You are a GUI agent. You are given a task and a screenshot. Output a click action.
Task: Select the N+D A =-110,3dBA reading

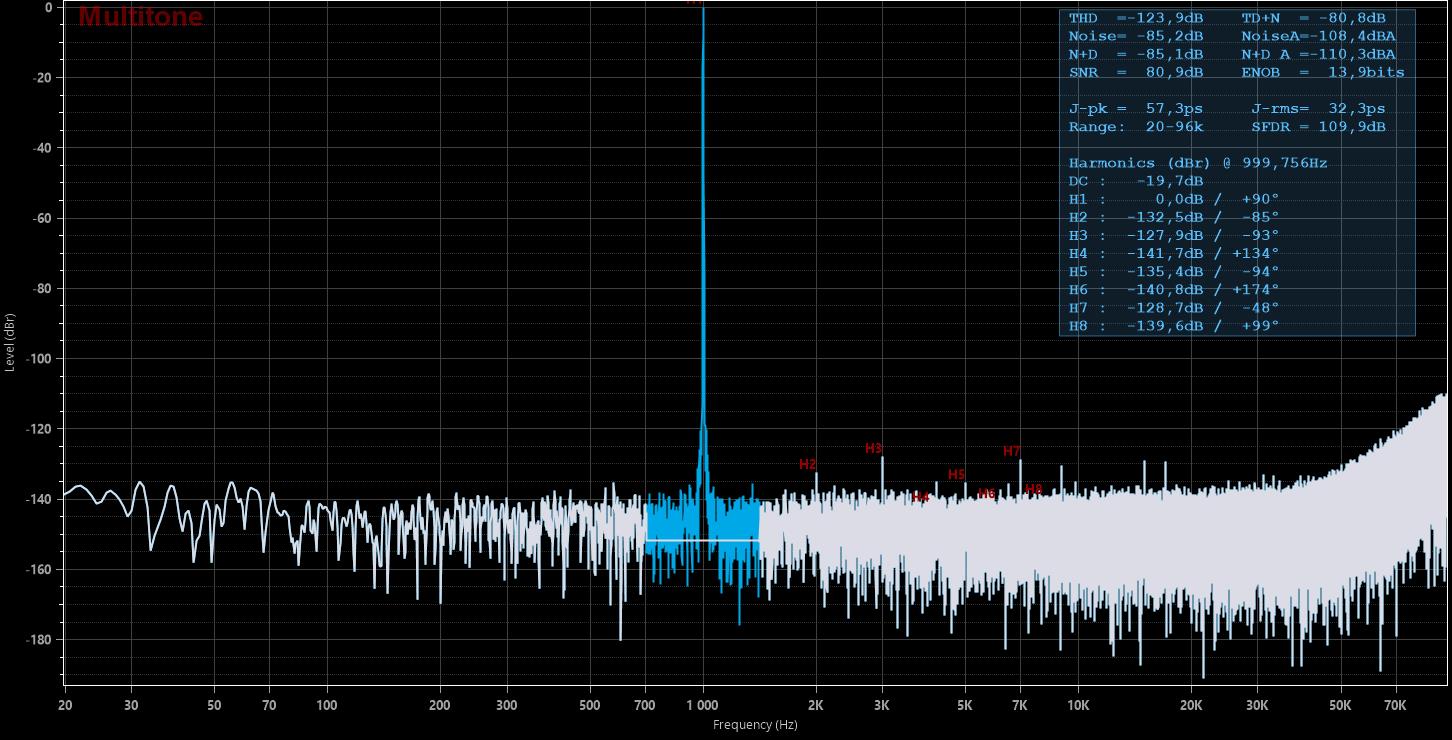(1318, 55)
